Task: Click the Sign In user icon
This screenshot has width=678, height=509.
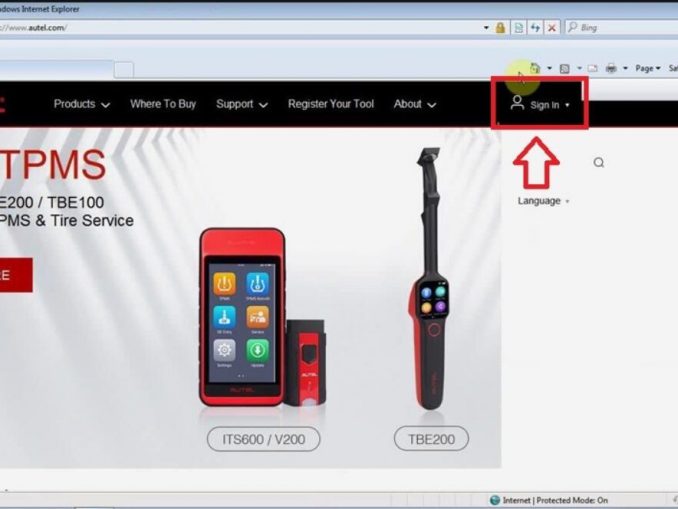Action: pyautogui.click(x=517, y=103)
